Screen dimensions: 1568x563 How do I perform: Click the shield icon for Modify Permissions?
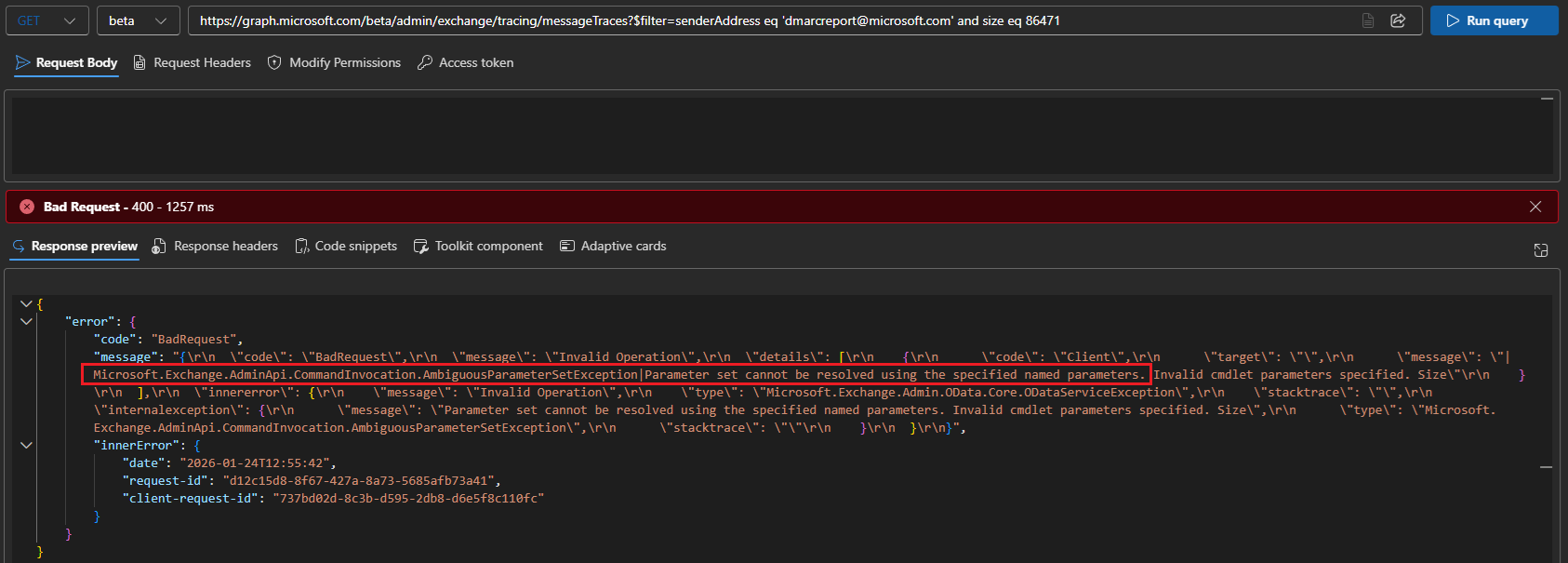coord(274,62)
